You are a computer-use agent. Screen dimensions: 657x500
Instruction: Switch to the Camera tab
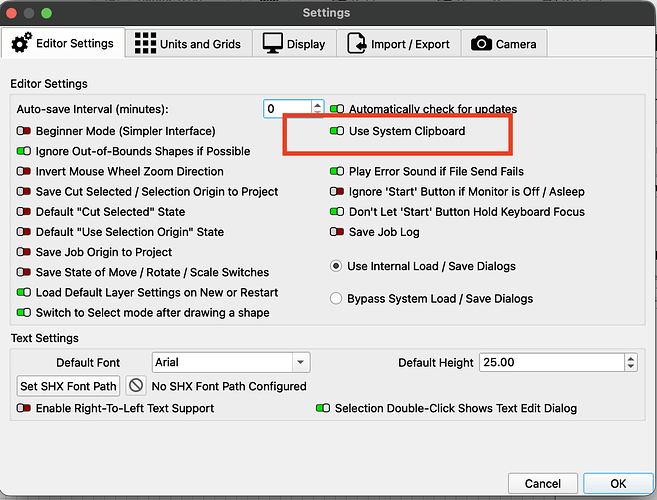pos(504,44)
